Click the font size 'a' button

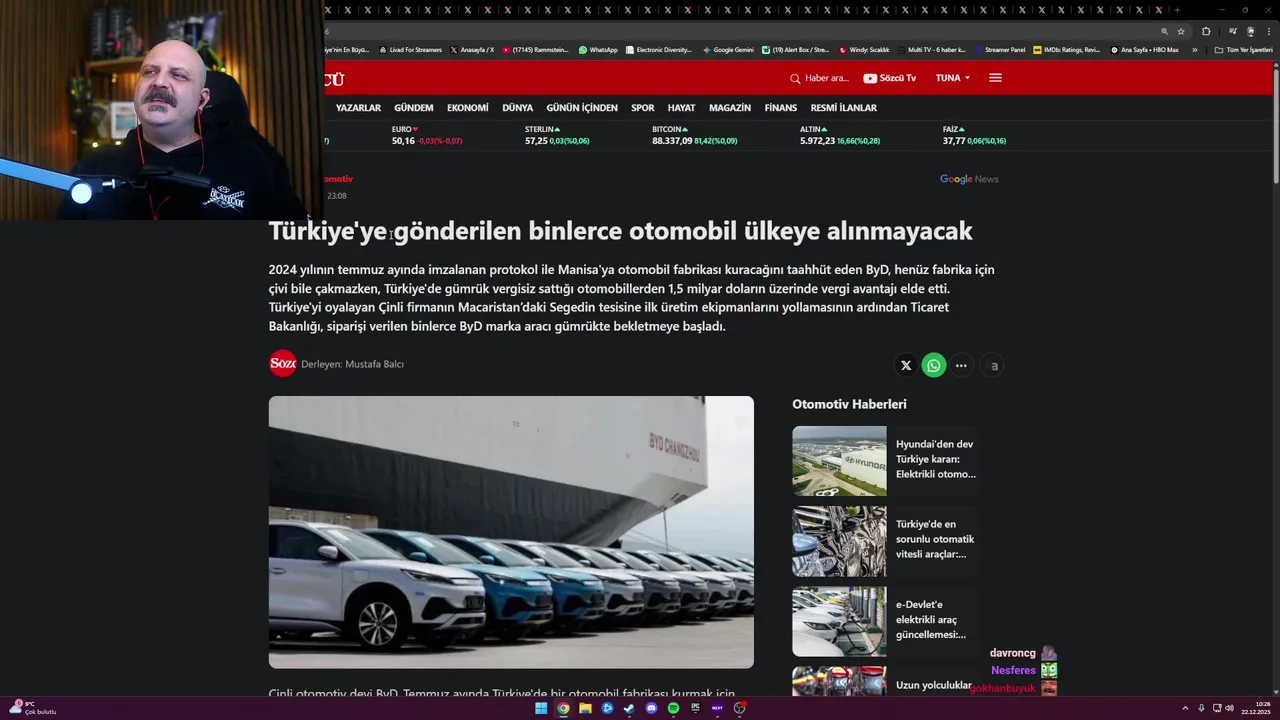(994, 365)
